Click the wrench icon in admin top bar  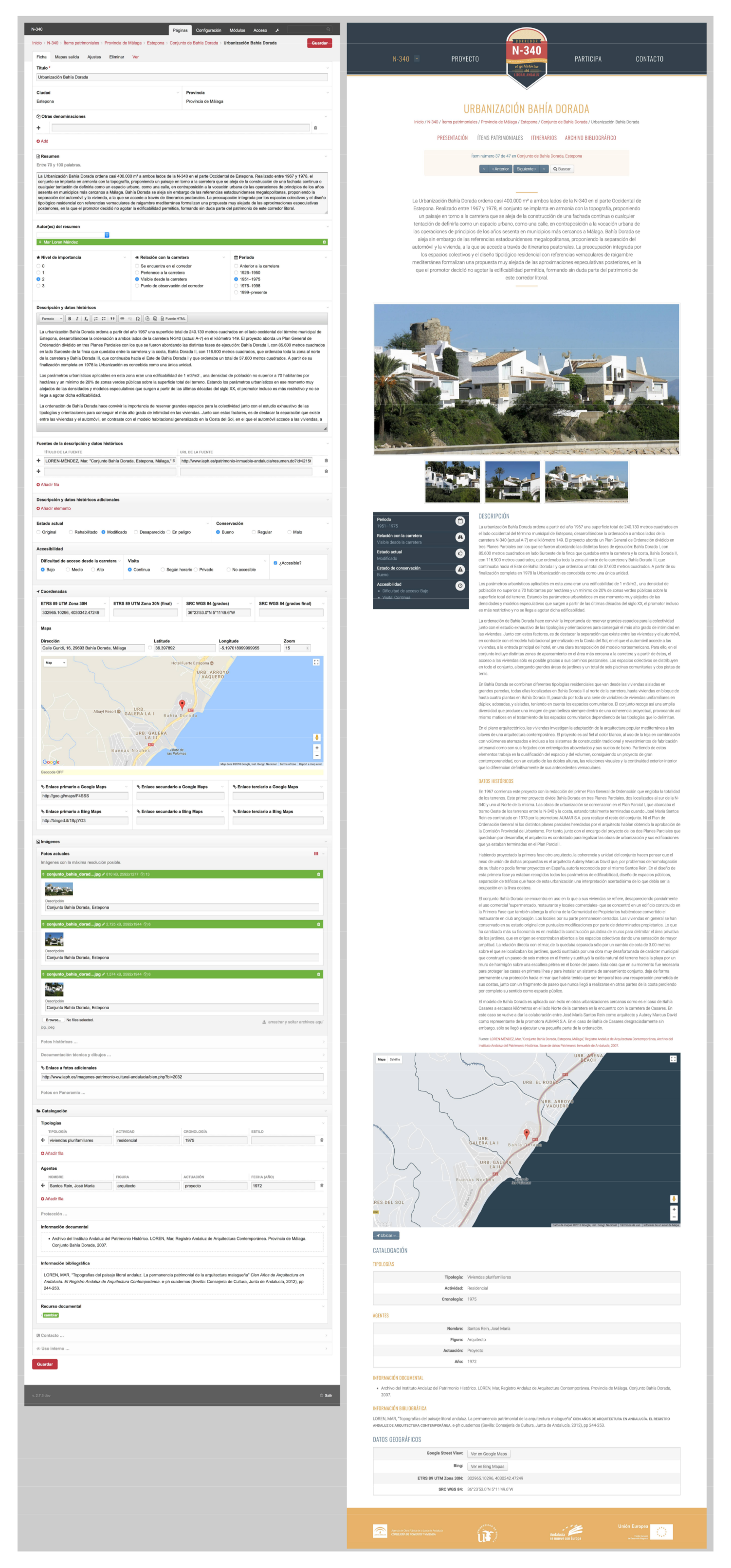coord(277,30)
